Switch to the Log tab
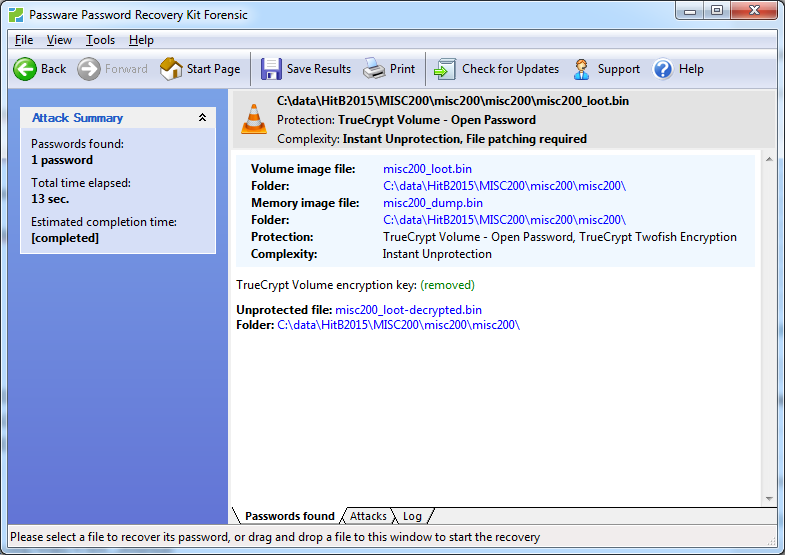Image resolution: width=785 pixels, height=555 pixels. click(x=412, y=516)
